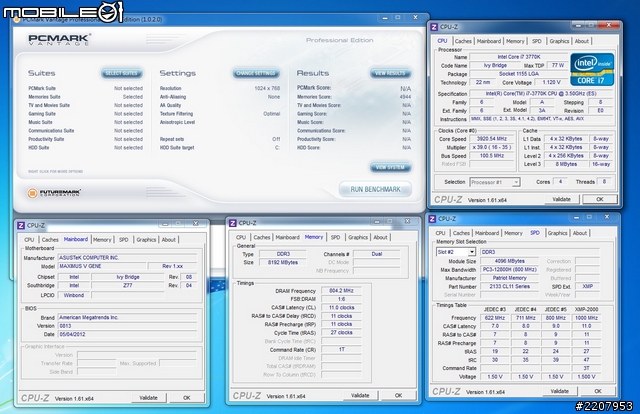The image size is (640, 414).
Task: Select CPU tab in SPD window
Action: (440, 233)
